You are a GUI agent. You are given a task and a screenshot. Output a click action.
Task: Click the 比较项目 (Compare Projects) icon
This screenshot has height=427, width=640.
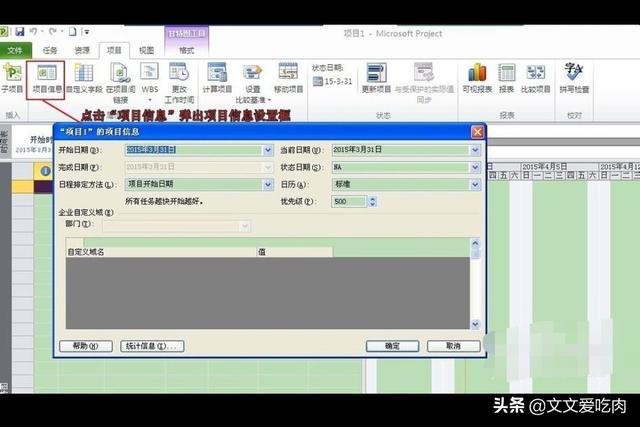[x=537, y=78]
